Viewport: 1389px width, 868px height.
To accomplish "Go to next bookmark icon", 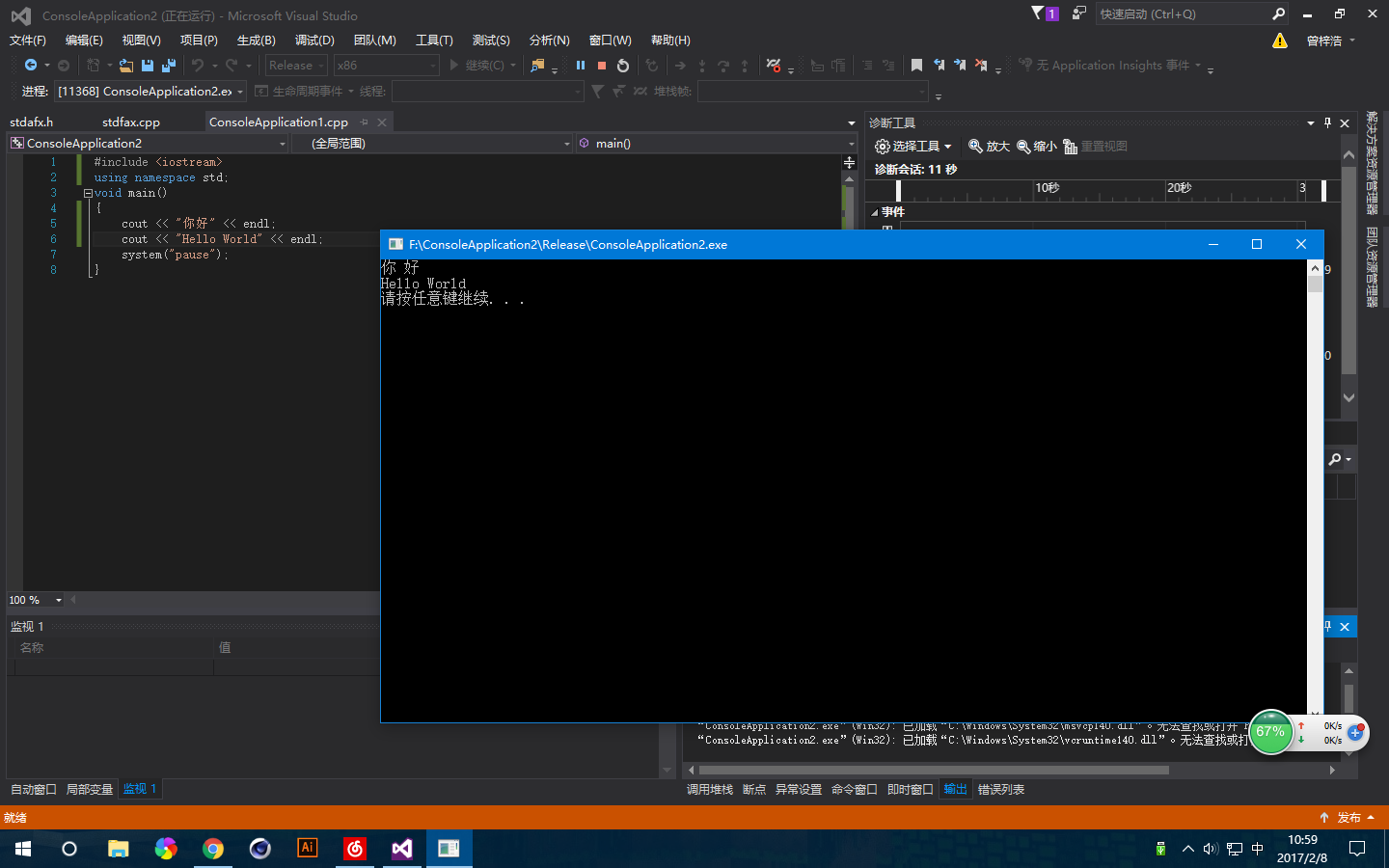I will click(x=960, y=66).
